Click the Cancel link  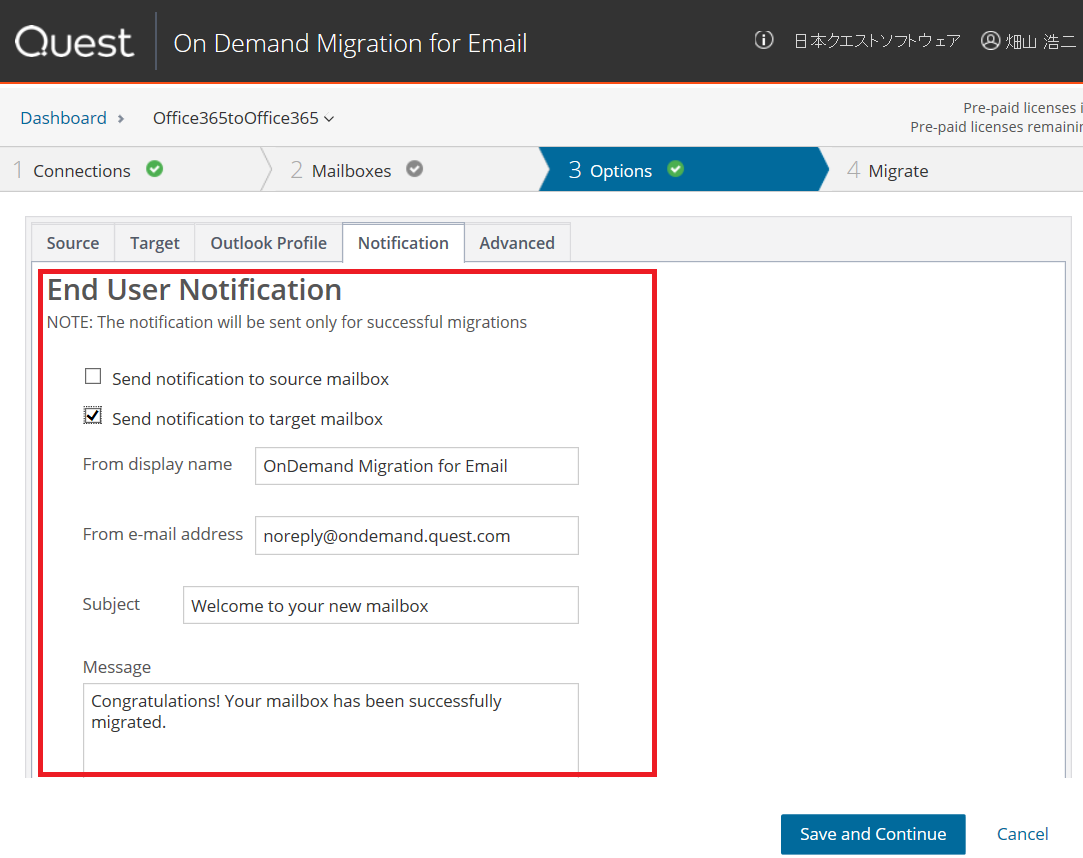point(1022,834)
